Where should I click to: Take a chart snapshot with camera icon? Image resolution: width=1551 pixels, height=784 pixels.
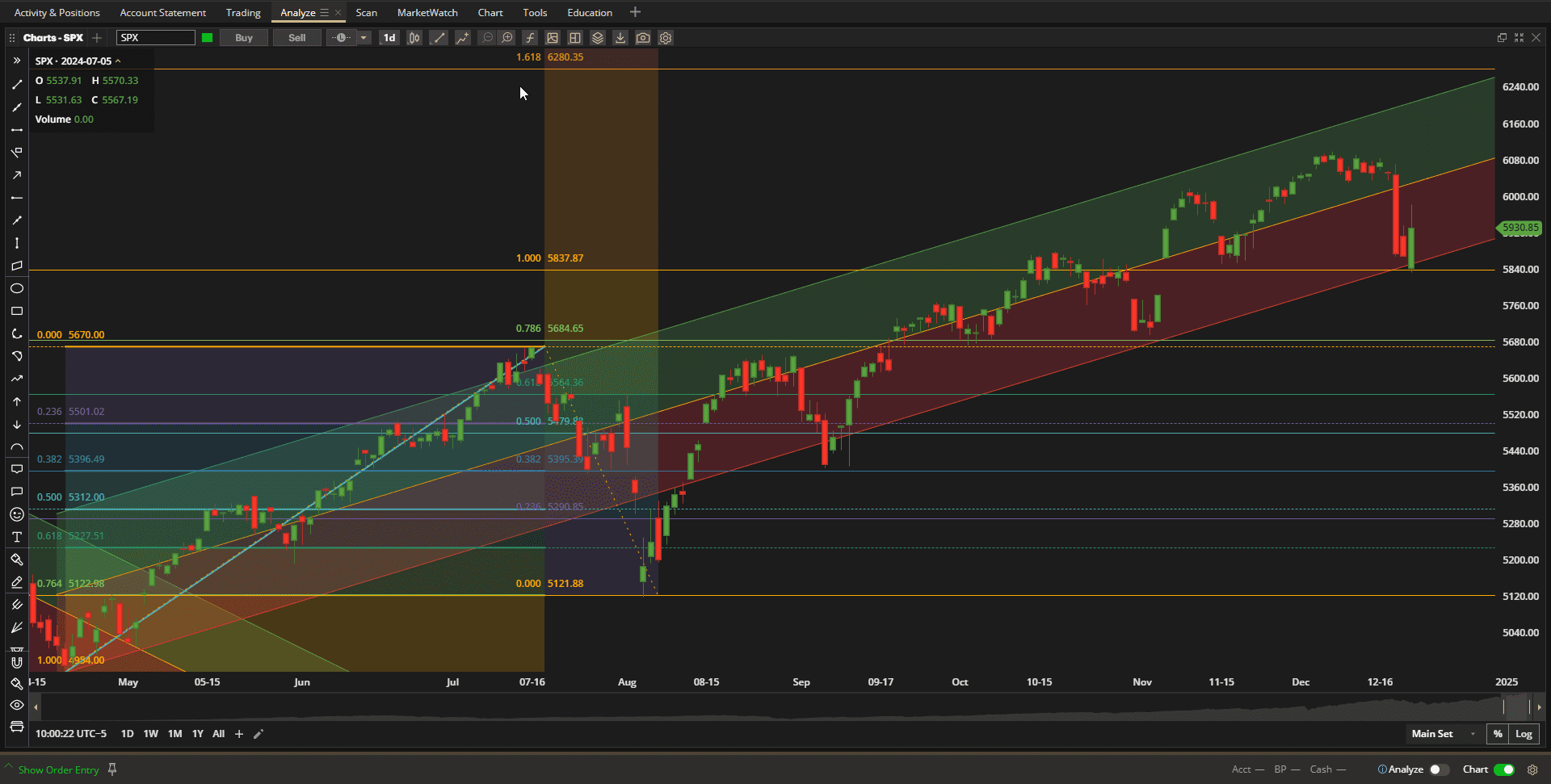click(x=643, y=38)
